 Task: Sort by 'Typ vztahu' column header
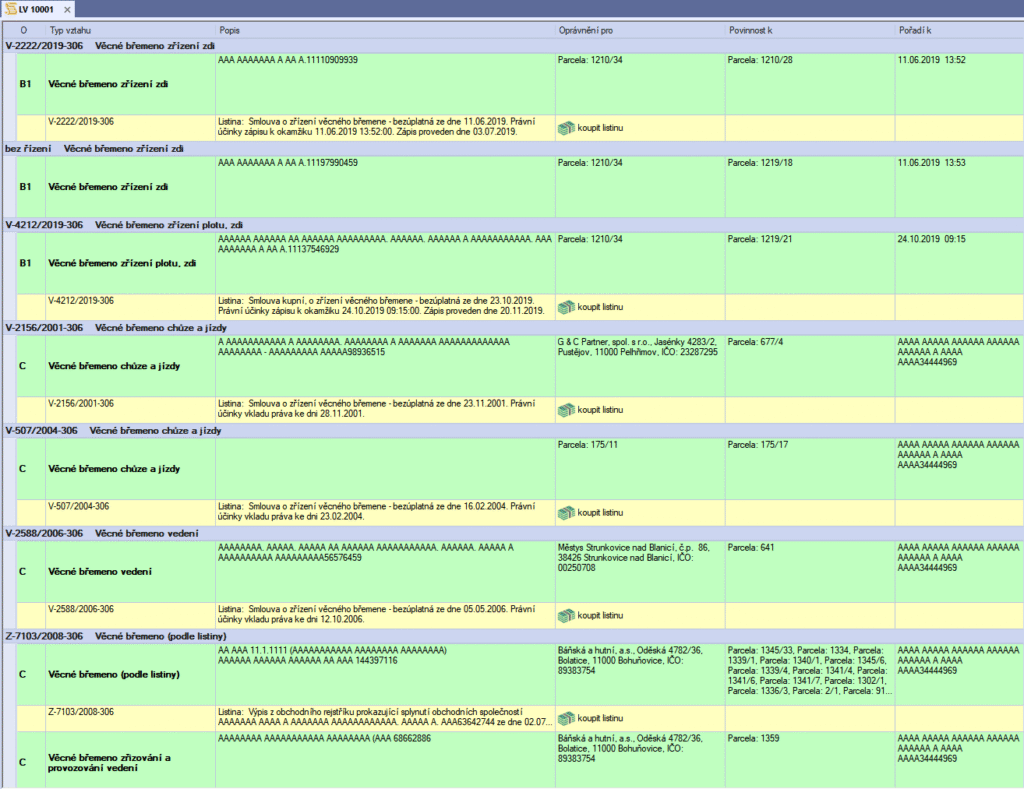click(131, 30)
